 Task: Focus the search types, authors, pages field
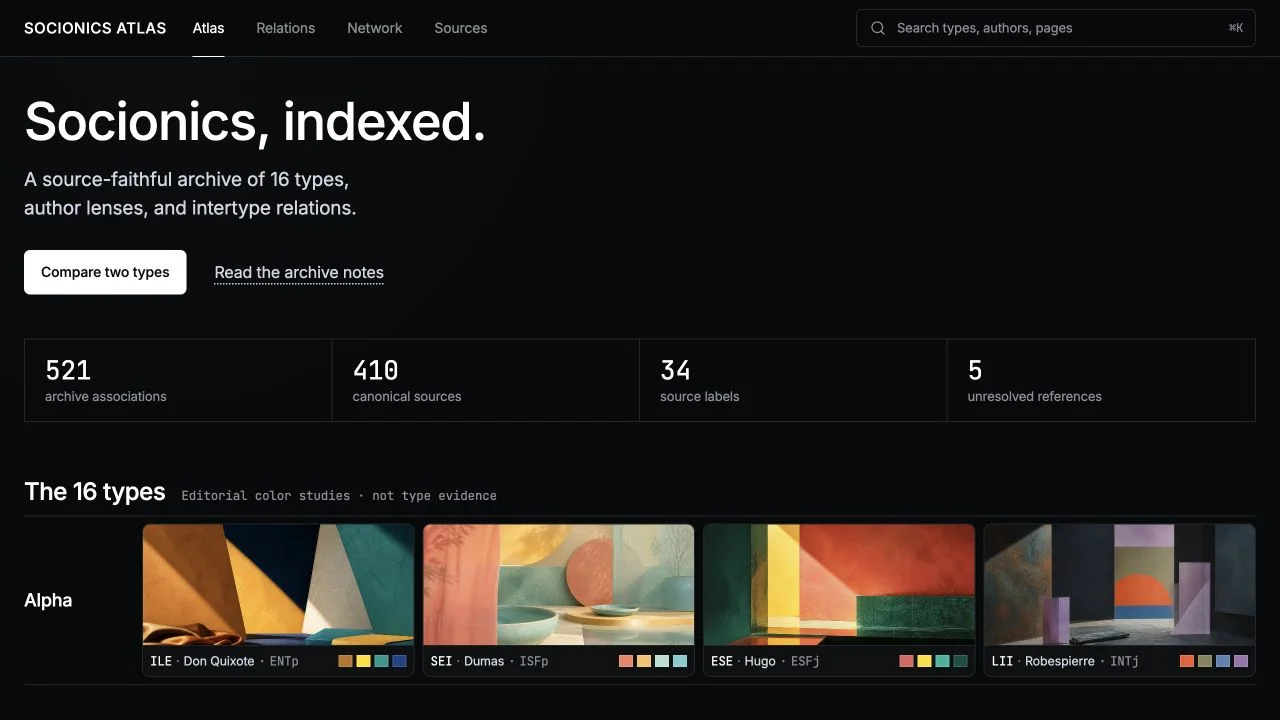[x=1055, y=28]
